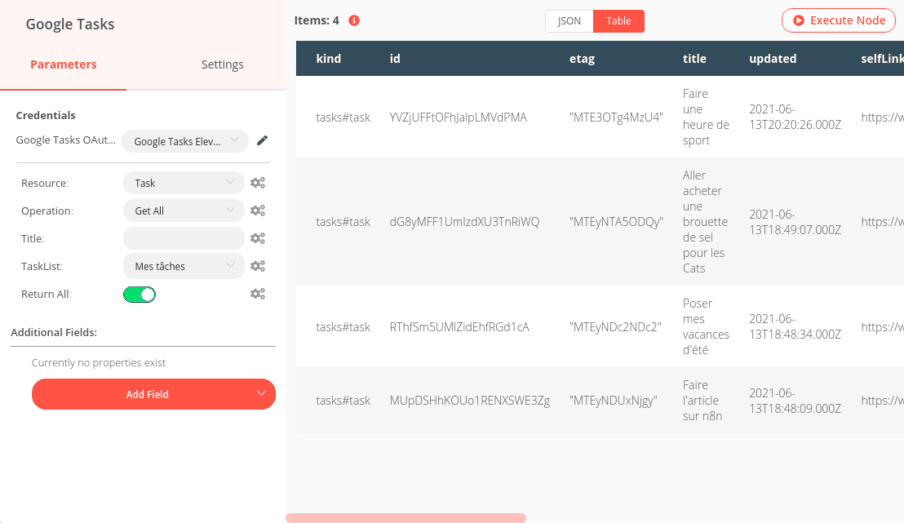The height and width of the screenshot is (523, 904).
Task: Click into the Title input field
Action: point(184,239)
